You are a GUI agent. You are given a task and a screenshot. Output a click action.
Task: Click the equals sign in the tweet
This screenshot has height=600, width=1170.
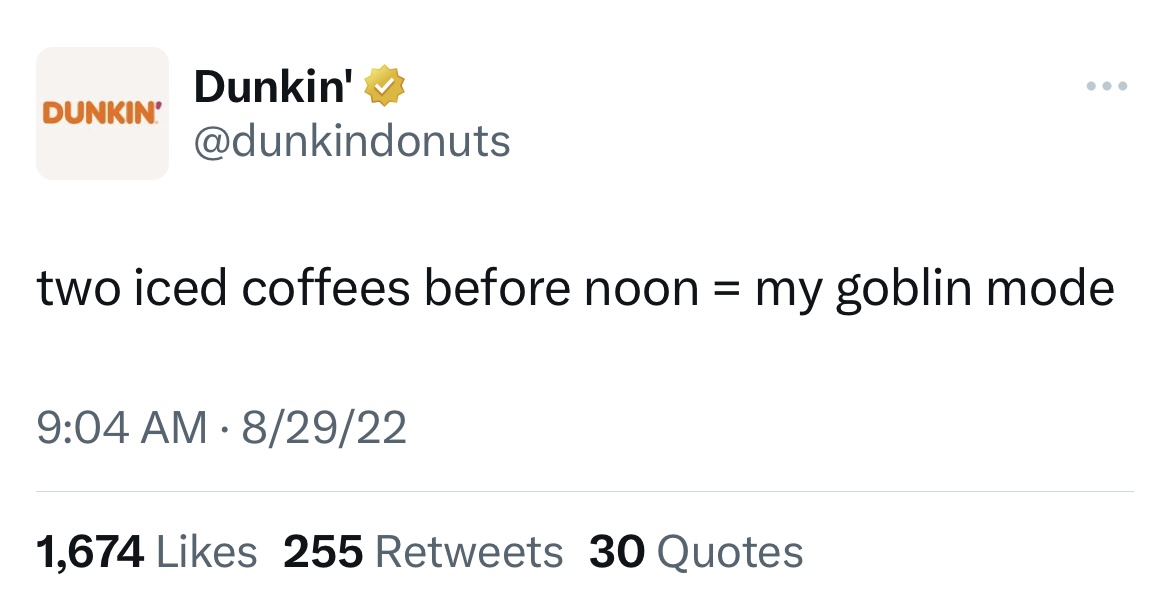click(727, 290)
